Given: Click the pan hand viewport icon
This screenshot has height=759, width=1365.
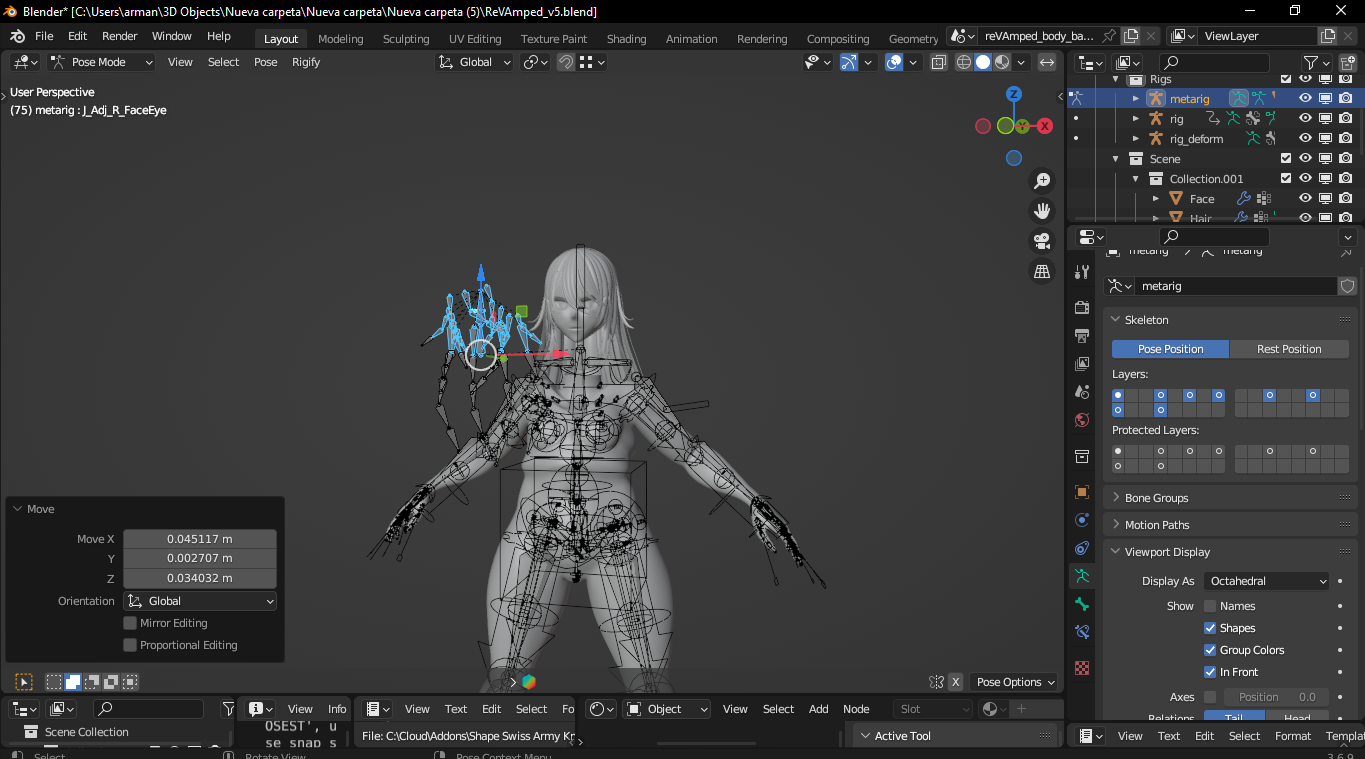Looking at the screenshot, I should pyautogui.click(x=1042, y=211).
